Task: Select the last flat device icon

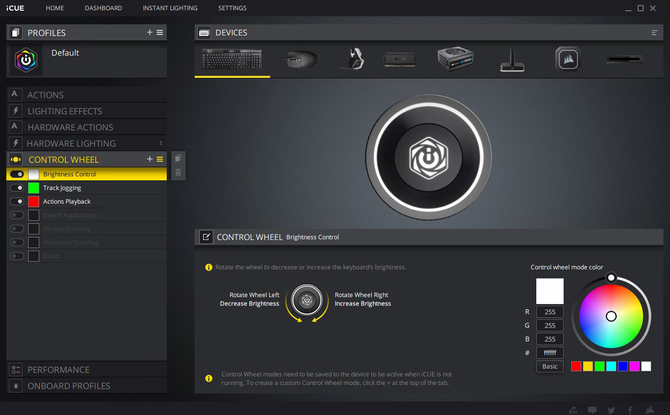Action: (624, 59)
